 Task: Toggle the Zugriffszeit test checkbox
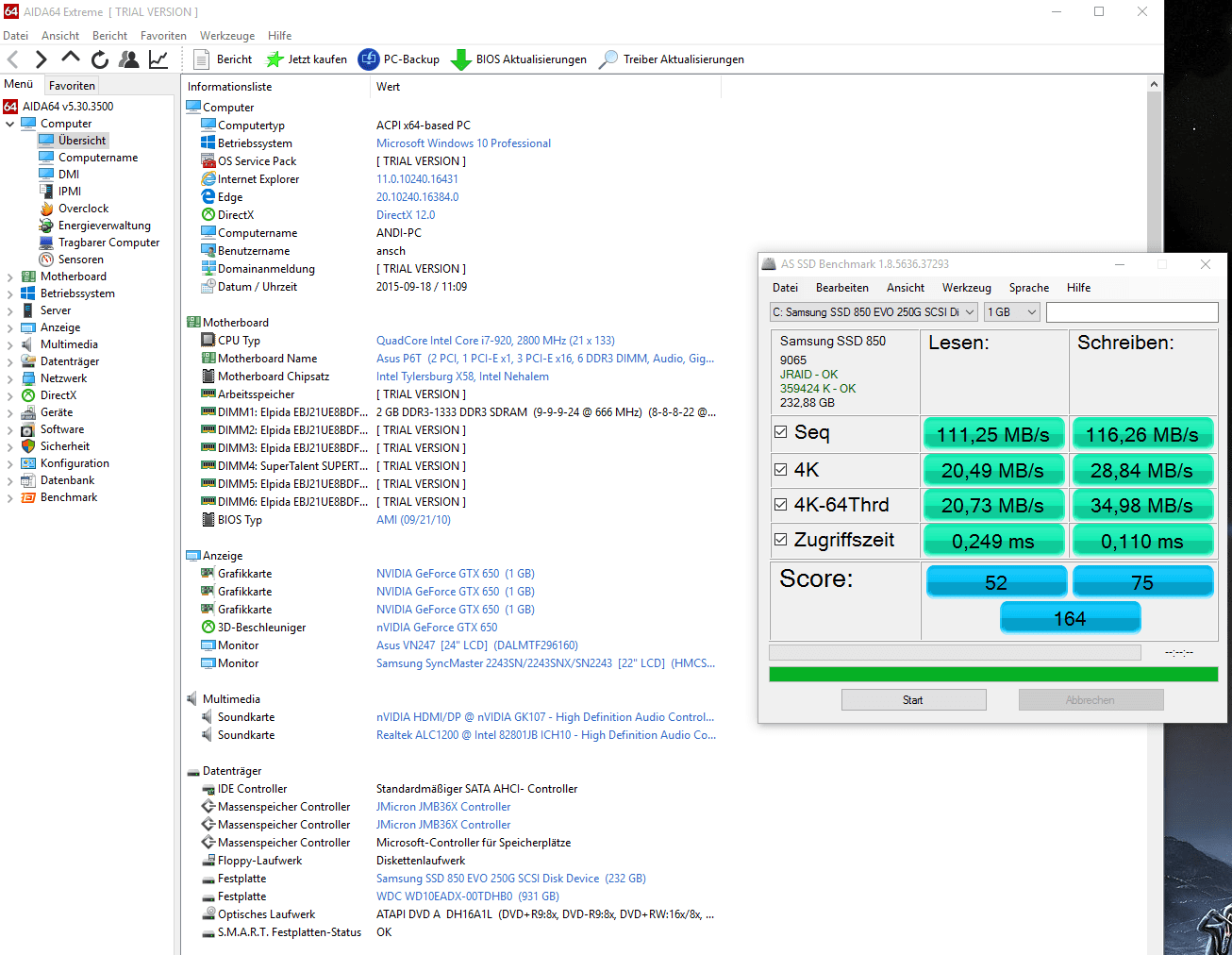780,540
